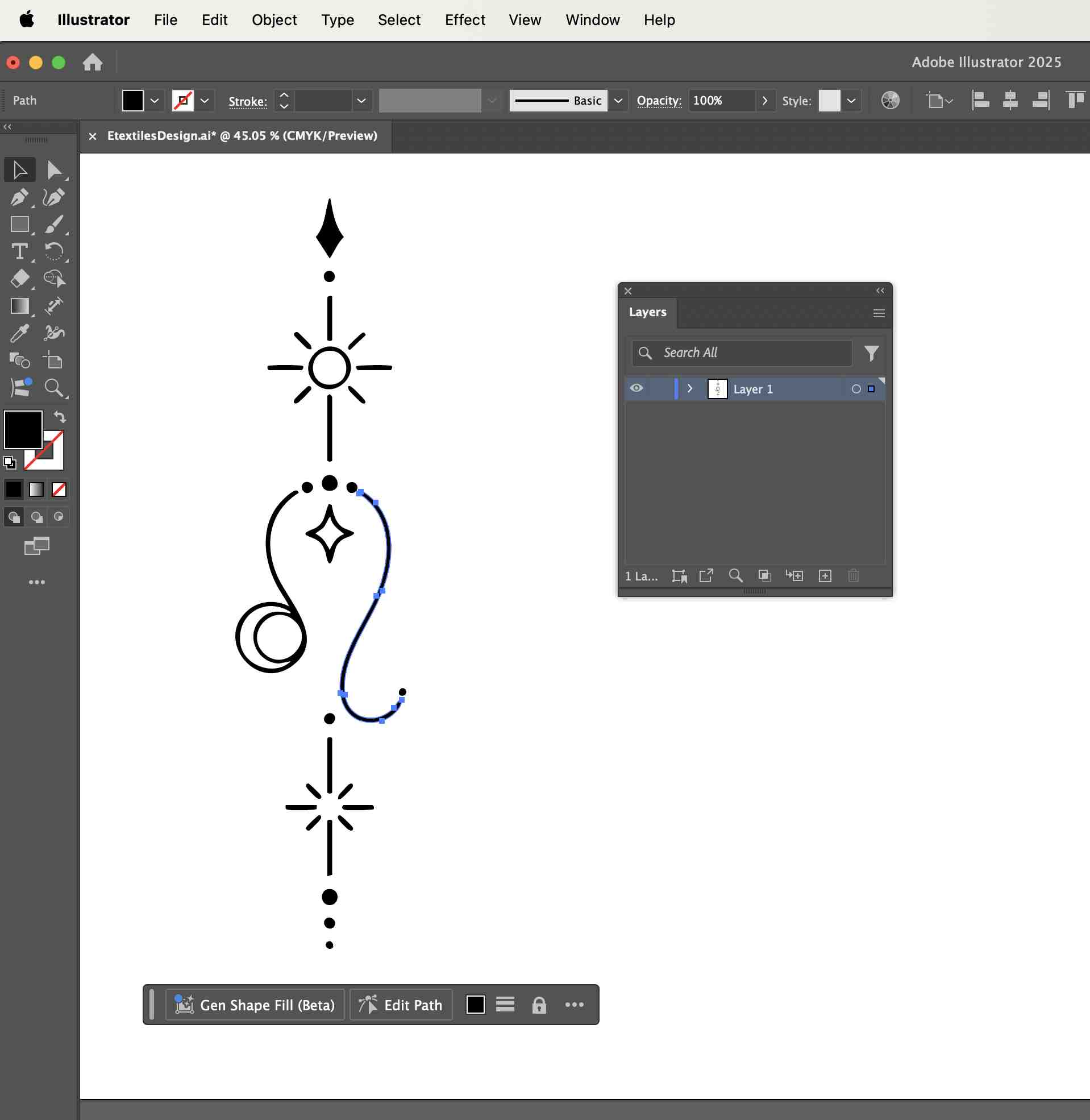The height and width of the screenshot is (1120, 1090).
Task: Open Basic brush definition dropdown
Action: tap(618, 101)
